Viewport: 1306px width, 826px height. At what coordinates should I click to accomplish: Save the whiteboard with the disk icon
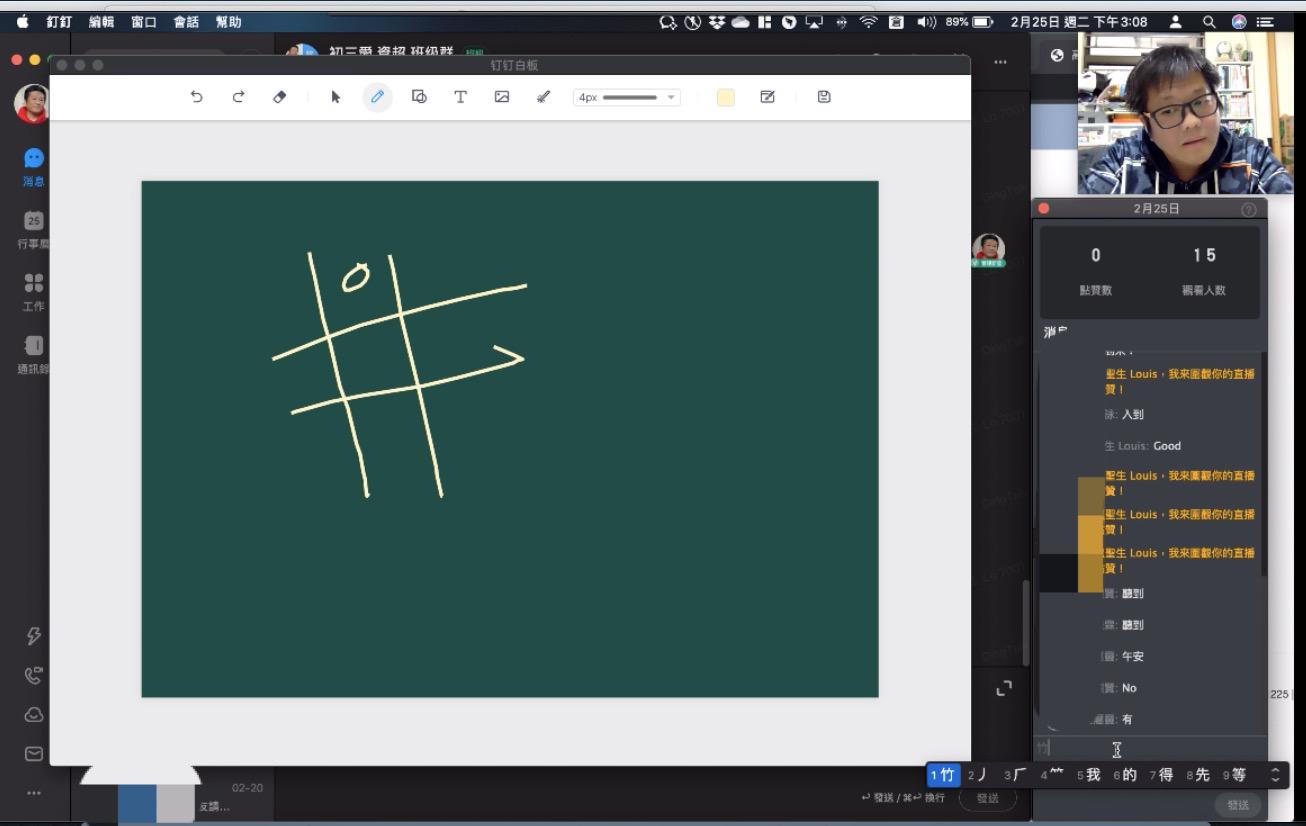824,97
